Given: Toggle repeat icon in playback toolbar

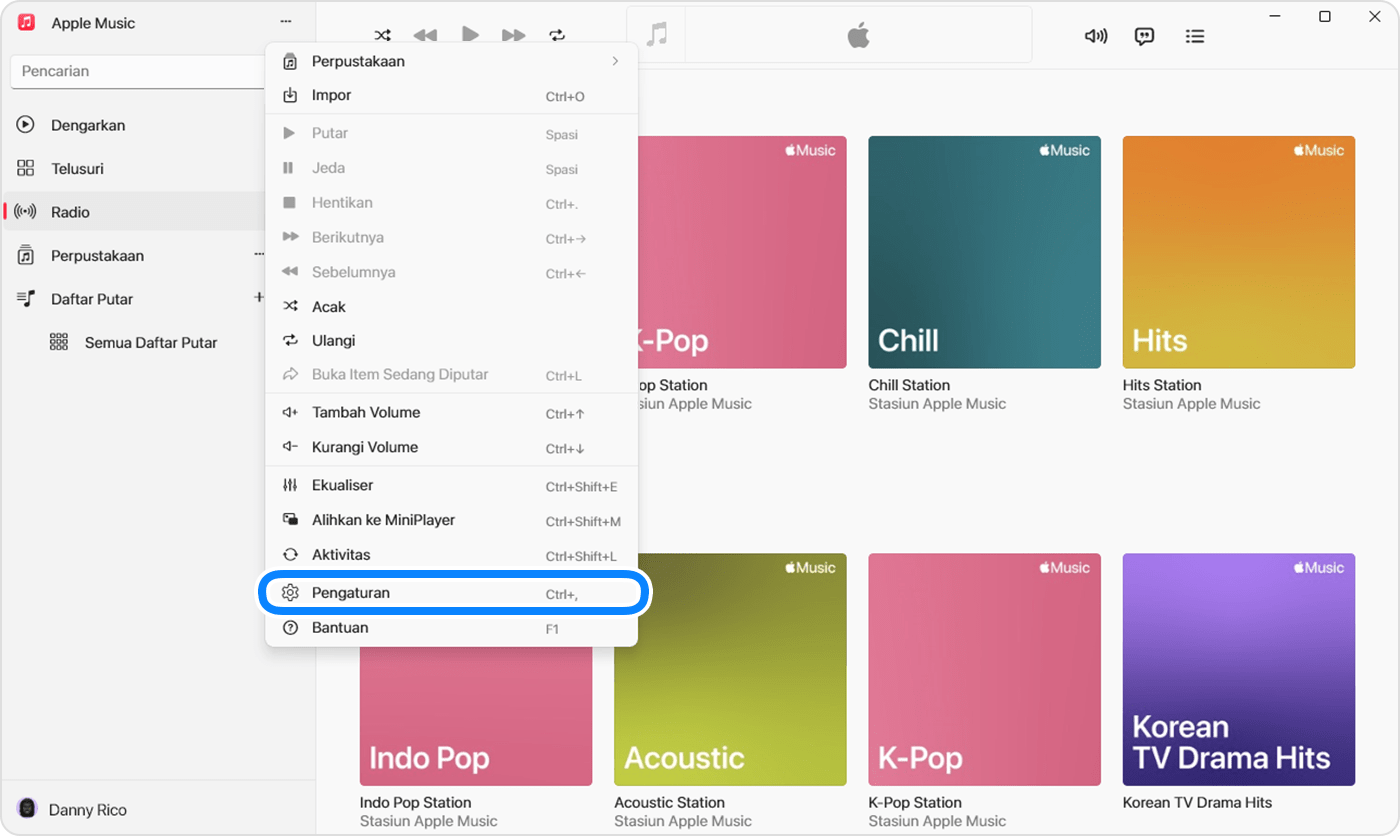Looking at the screenshot, I should point(557,35).
